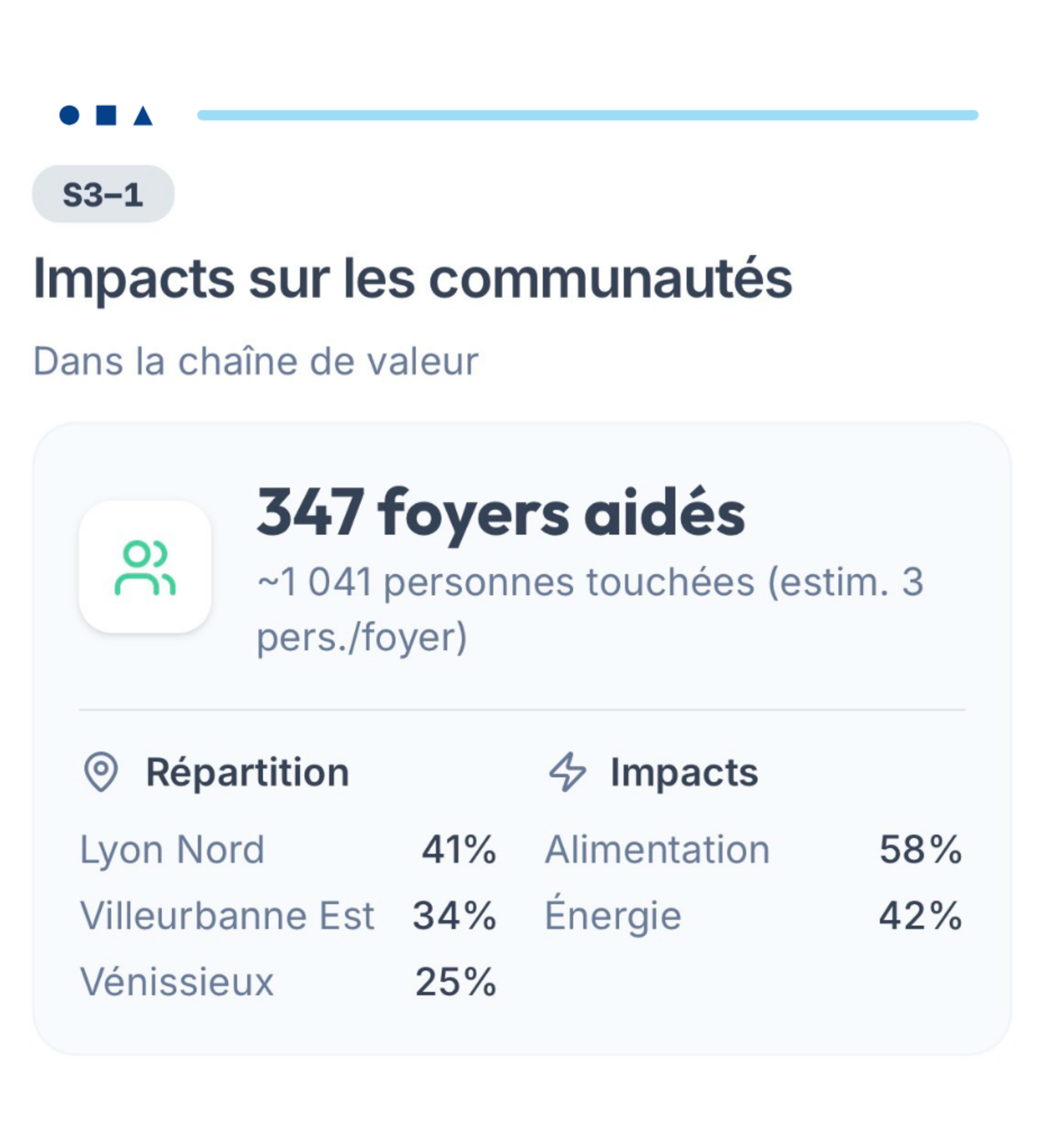The width and height of the screenshot is (1053, 1148).
Task: Click the dark blue circle shape
Action: coord(70,115)
